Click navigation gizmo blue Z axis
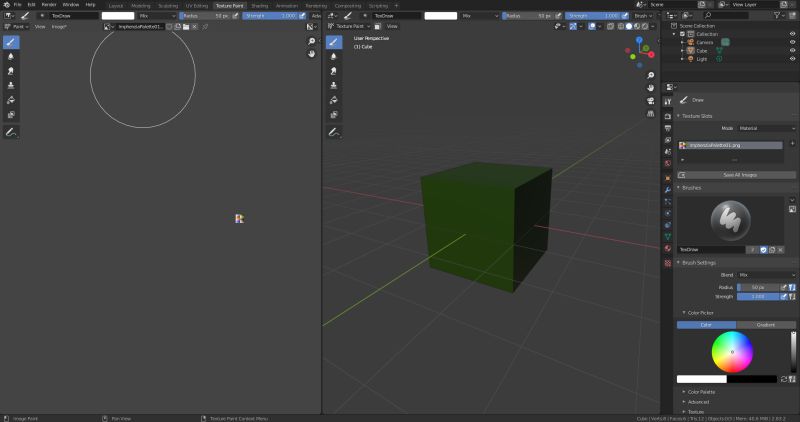The width and height of the screenshot is (800, 422). pos(639,40)
